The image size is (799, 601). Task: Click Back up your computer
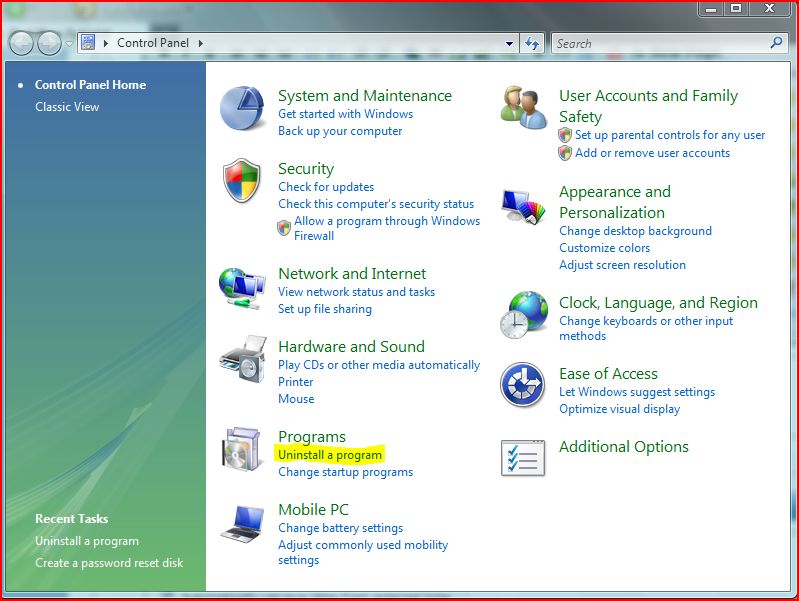[x=340, y=131]
